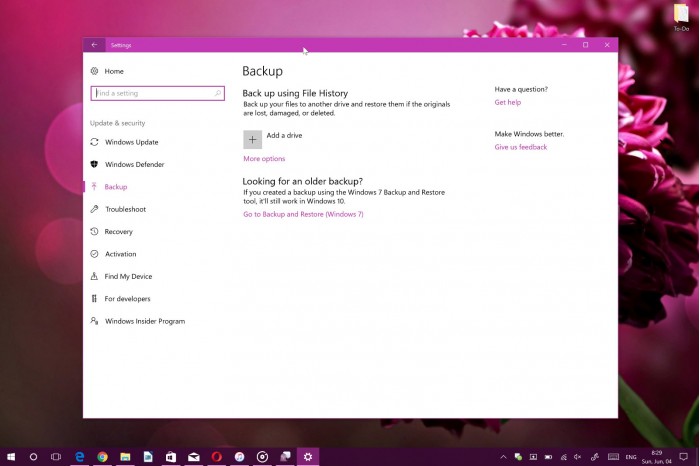The height and width of the screenshot is (466, 700).
Task: Open the More options link
Action: coord(264,158)
